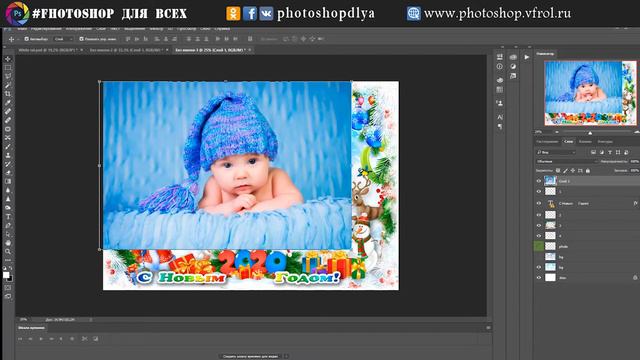Viewport: 640px width, 360px height.
Task: Enable the Auto-select checkbox
Action: 27,39
